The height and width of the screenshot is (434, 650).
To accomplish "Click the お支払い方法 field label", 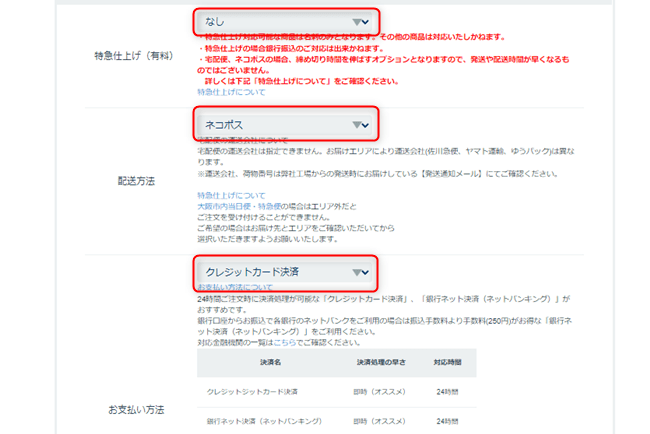I will pyautogui.click(x=136, y=410).
